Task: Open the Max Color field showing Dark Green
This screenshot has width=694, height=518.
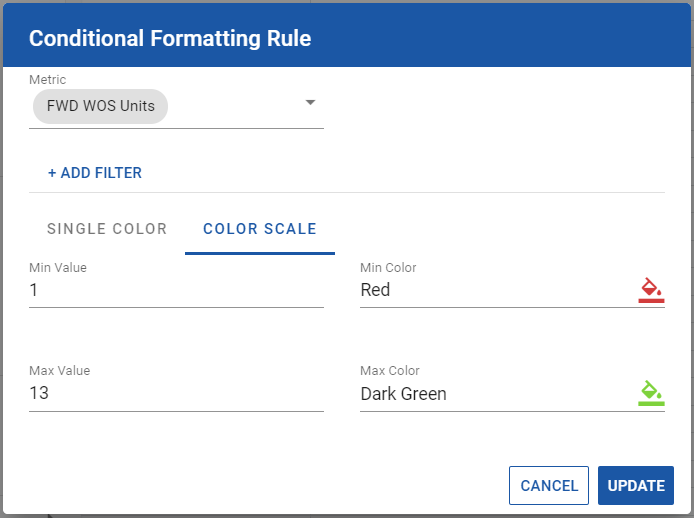Action: click(498, 394)
